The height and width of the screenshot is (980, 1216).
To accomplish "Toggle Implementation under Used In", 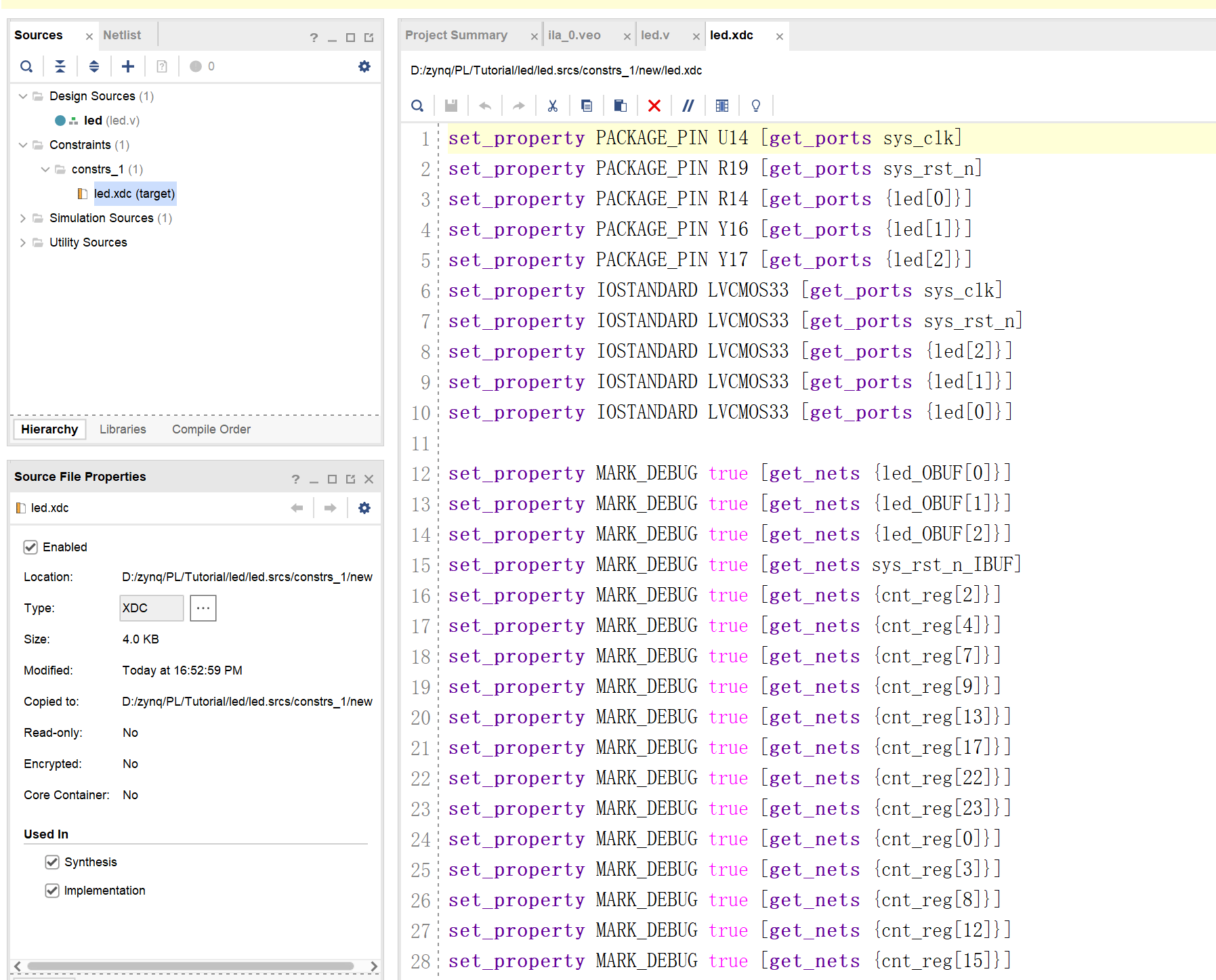I will pyautogui.click(x=53, y=890).
